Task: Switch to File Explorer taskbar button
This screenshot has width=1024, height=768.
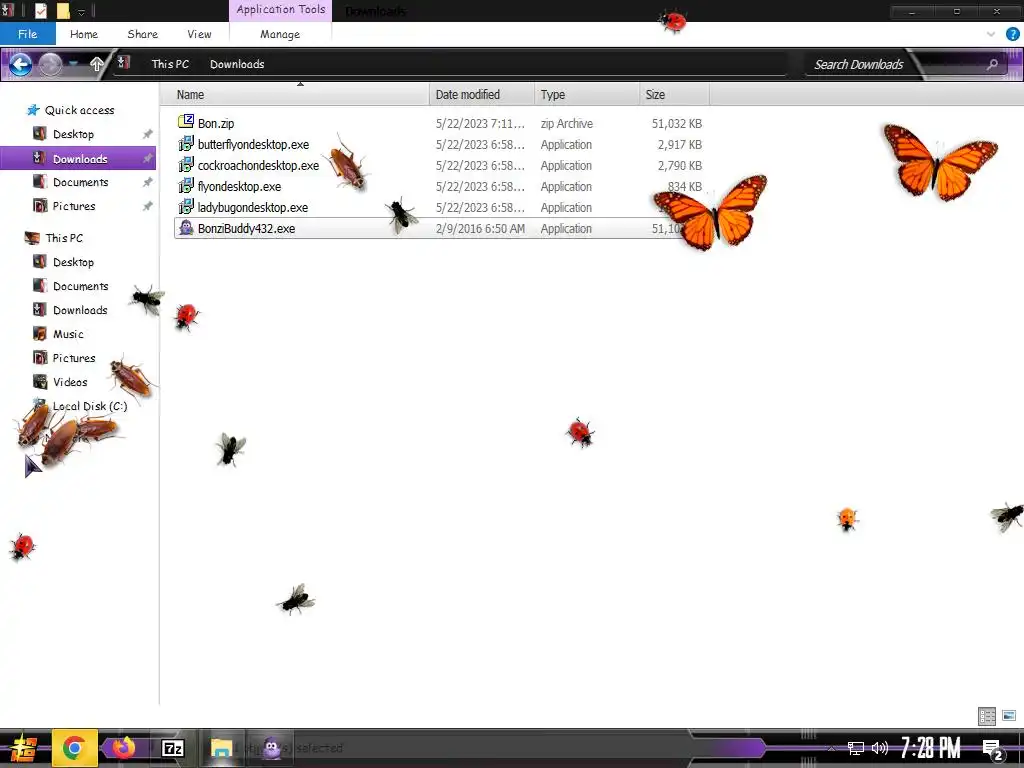Action: click(222, 748)
